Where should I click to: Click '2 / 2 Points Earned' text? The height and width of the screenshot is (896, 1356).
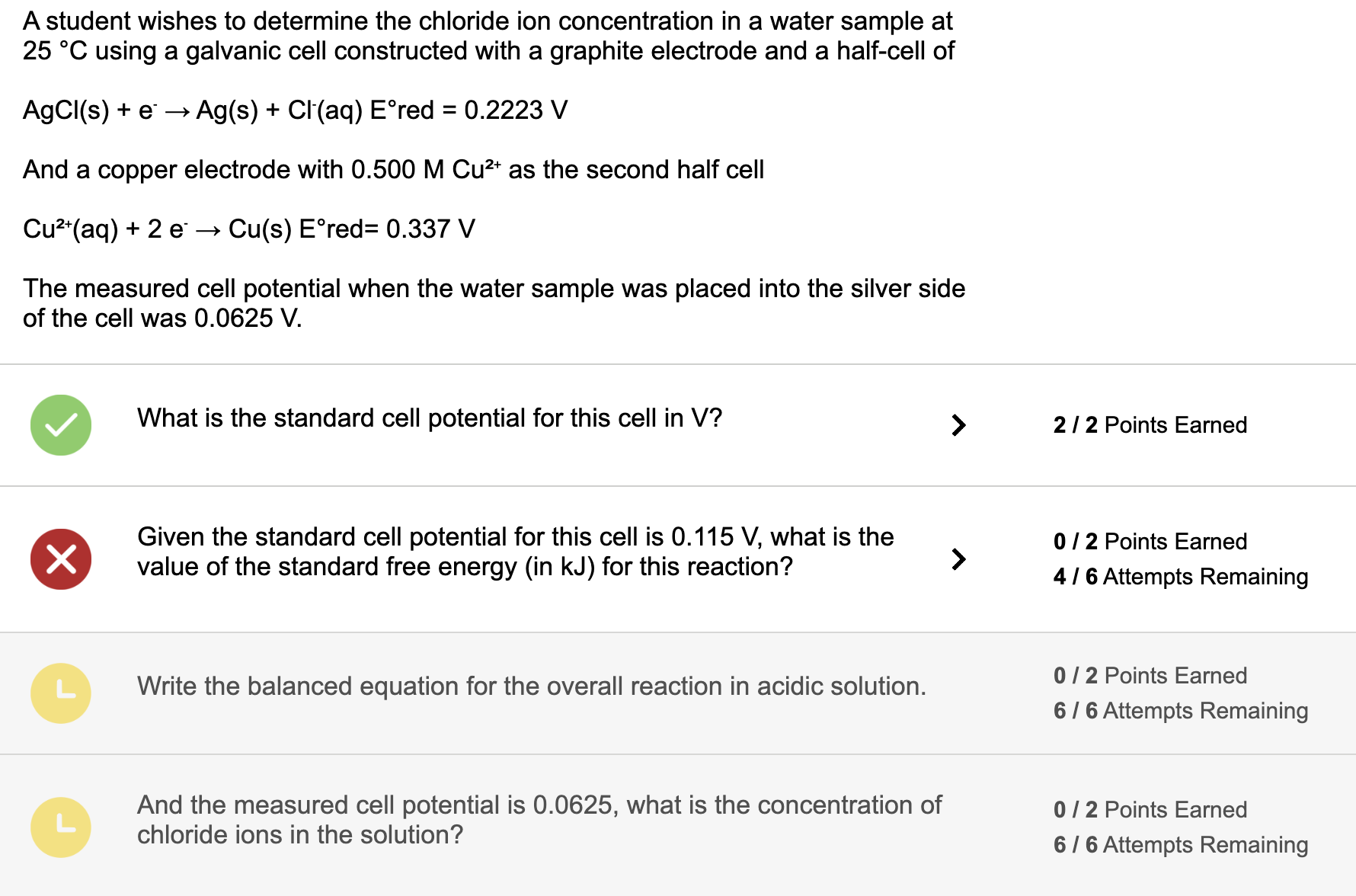pos(1150,425)
